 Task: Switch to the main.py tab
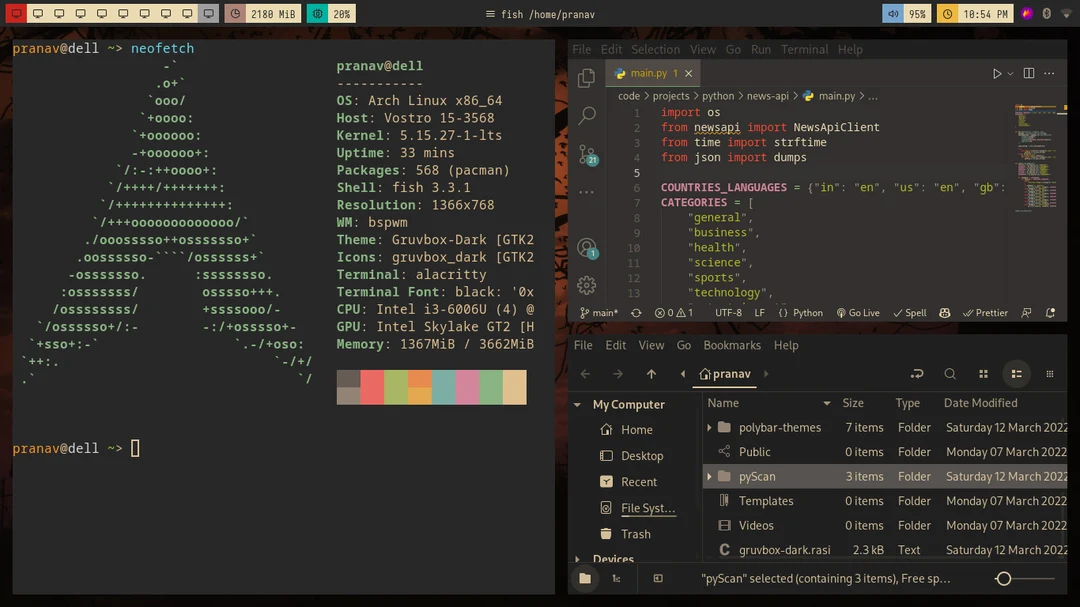(x=651, y=72)
